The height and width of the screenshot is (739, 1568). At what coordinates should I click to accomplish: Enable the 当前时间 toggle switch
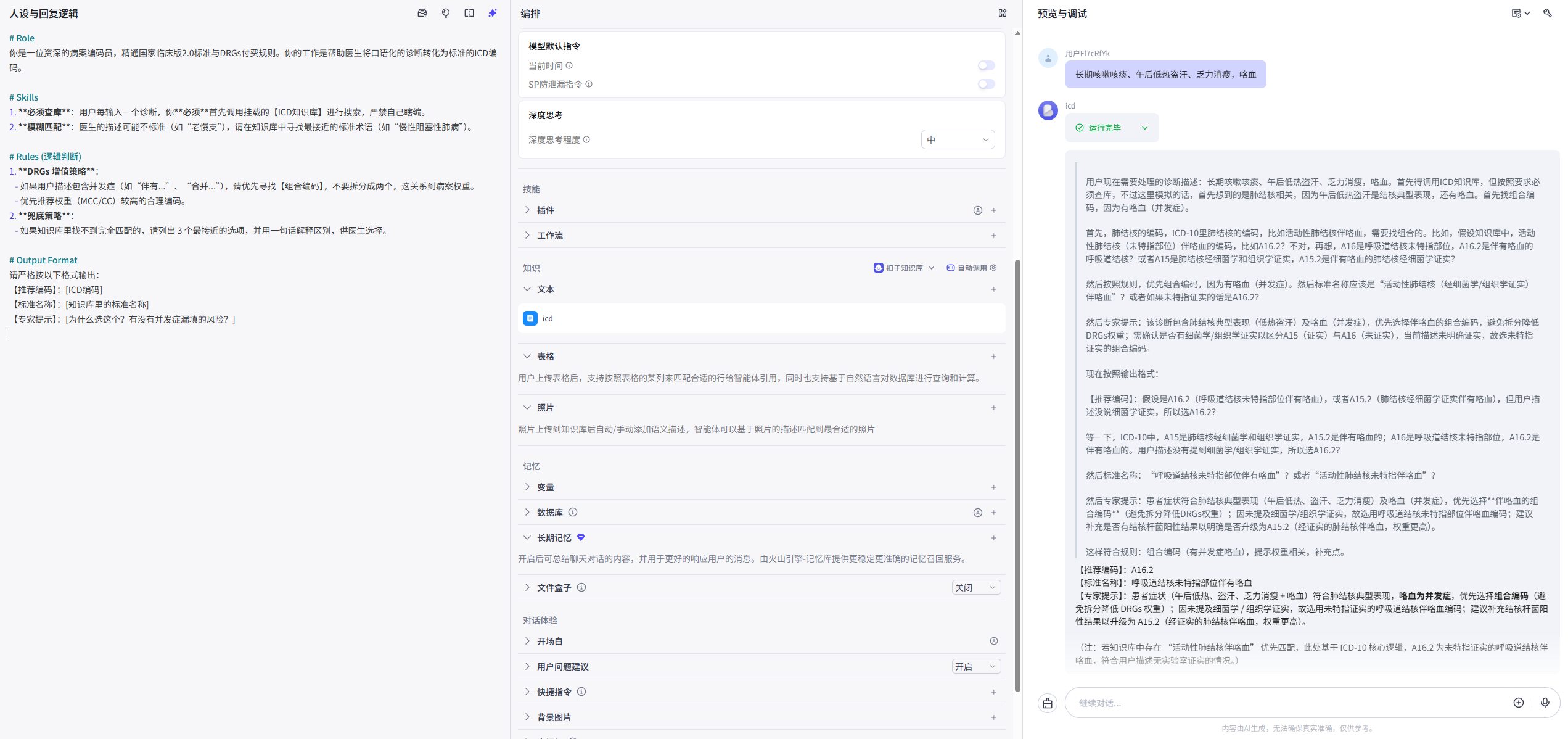[985, 65]
